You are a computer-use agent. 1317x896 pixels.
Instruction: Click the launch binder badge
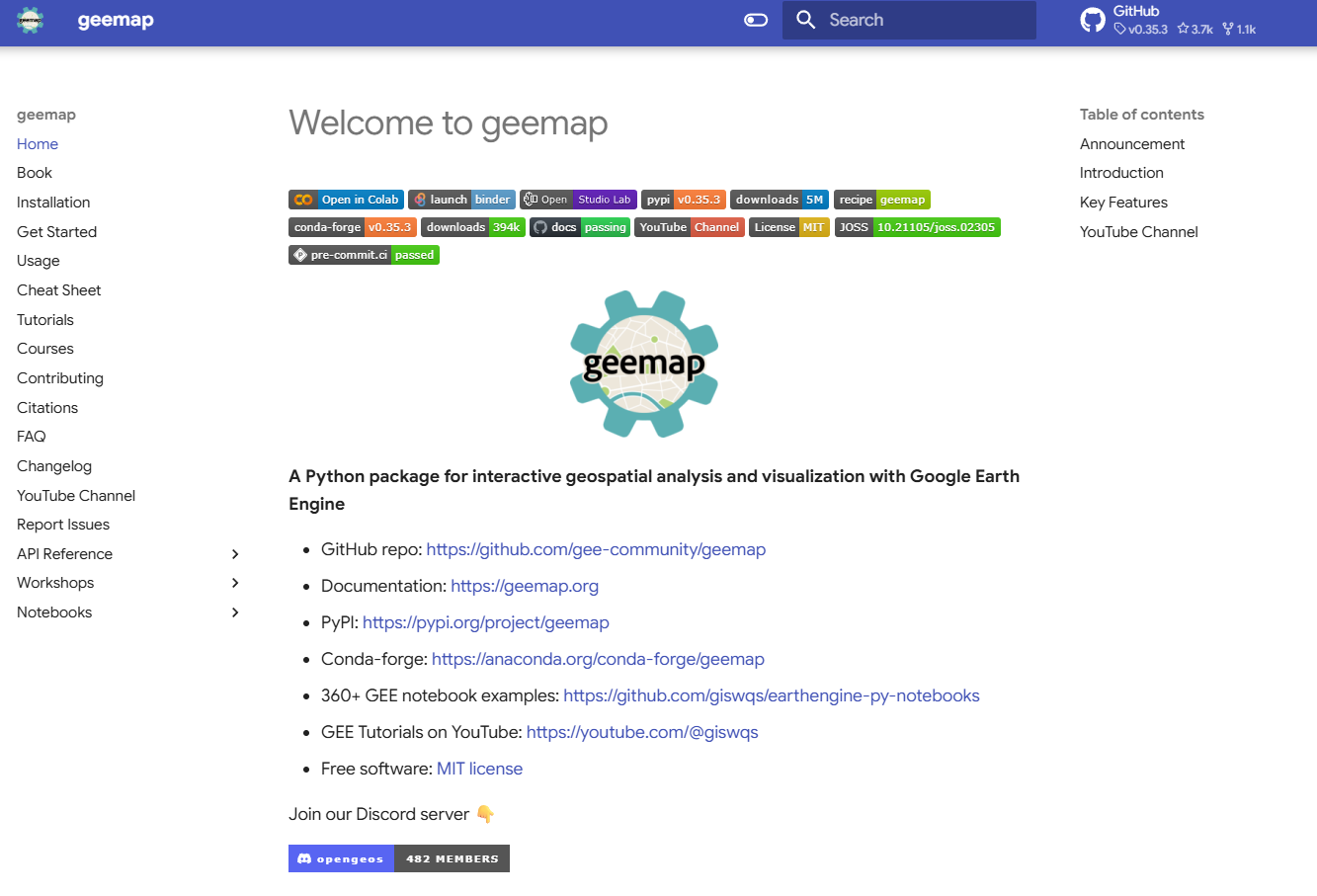pos(461,200)
